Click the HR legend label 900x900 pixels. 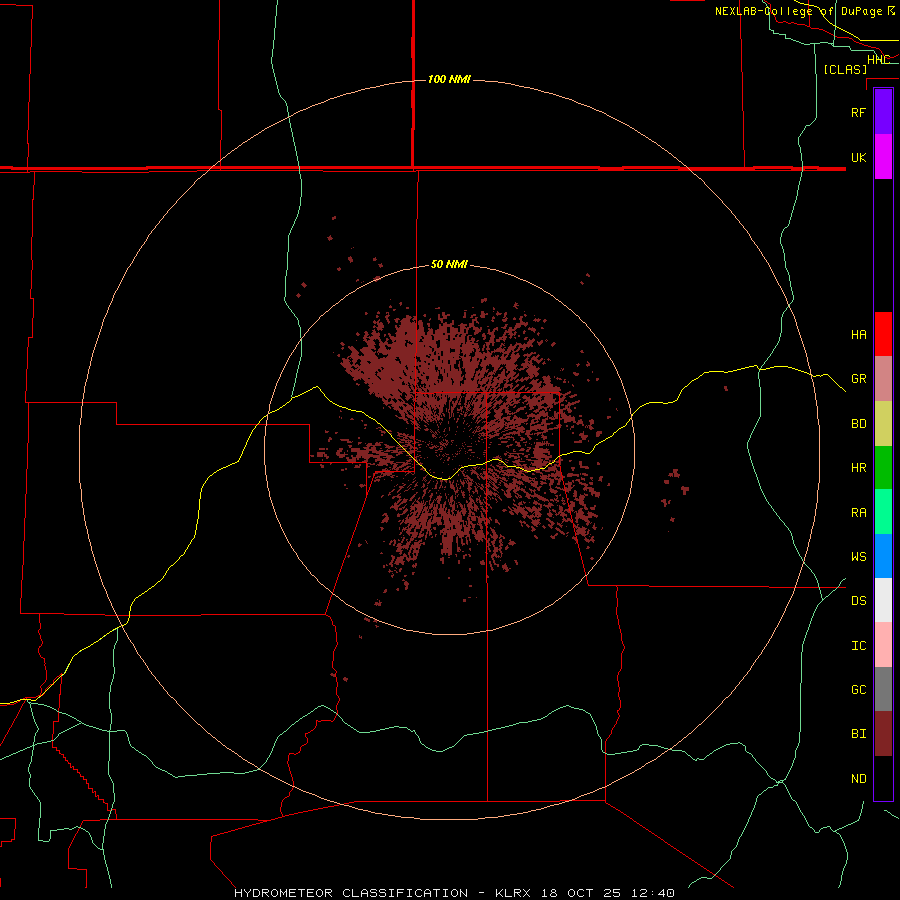[x=858, y=468]
